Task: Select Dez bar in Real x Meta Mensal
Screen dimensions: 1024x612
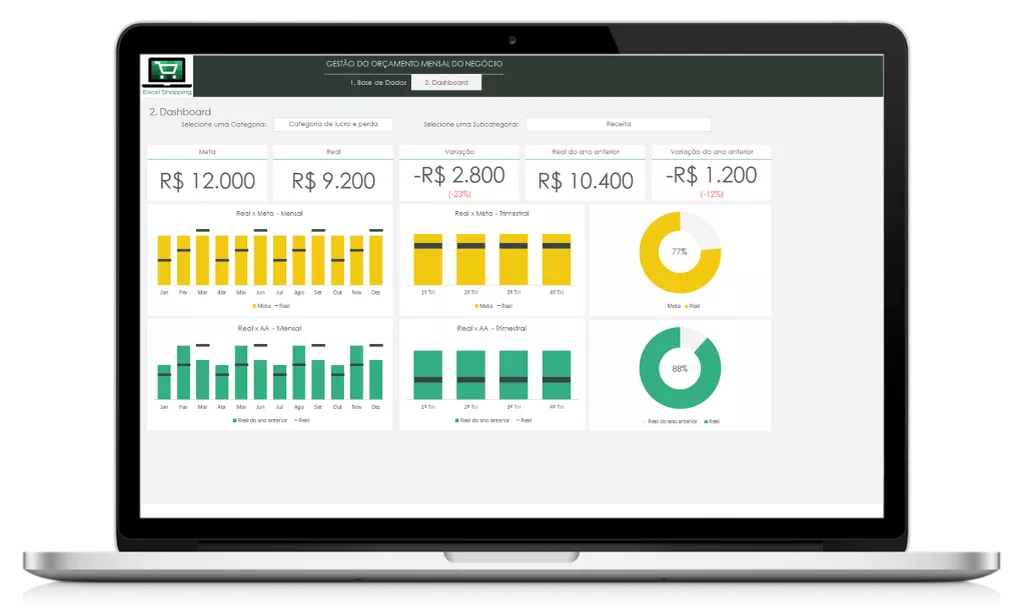Action: (x=376, y=260)
